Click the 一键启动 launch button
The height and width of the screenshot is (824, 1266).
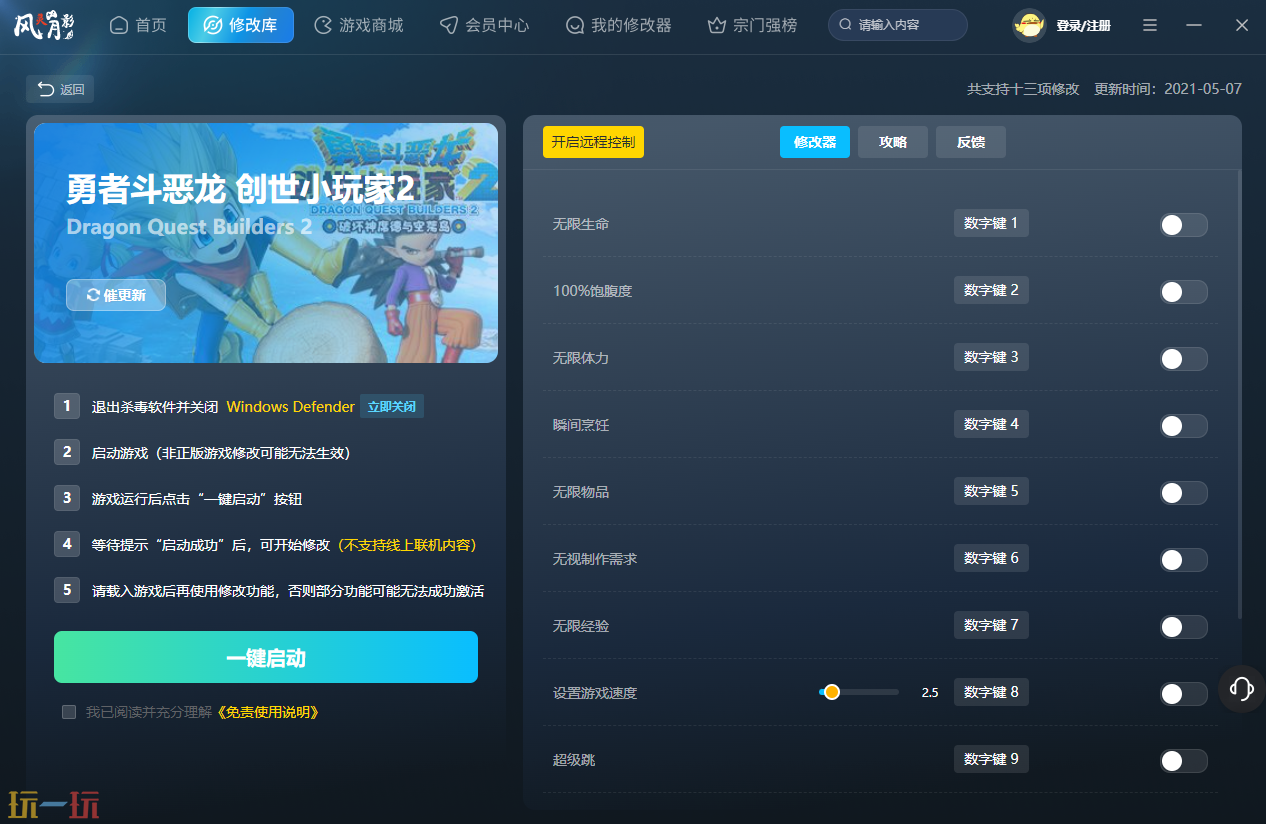coord(266,657)
